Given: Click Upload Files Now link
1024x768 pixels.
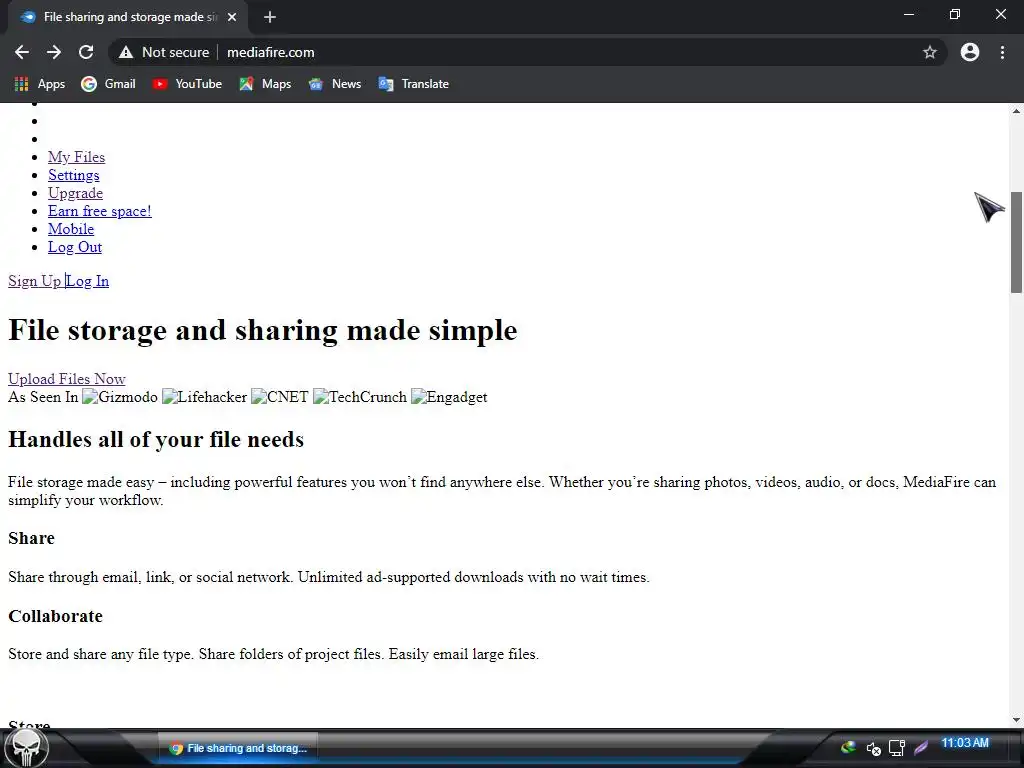Looking at the screenshot, I should click(67, 379).
